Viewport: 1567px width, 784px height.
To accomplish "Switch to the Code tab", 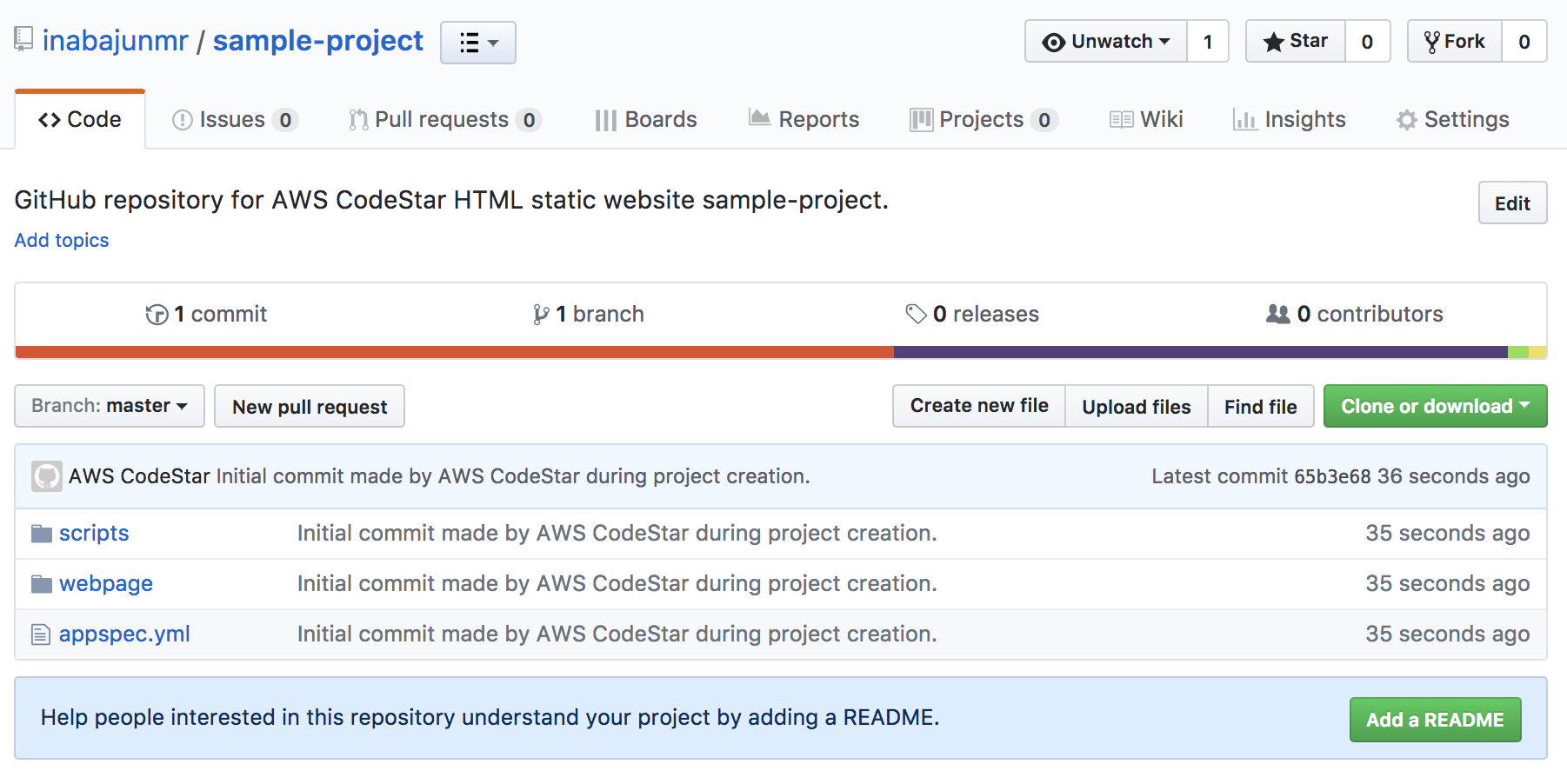I will pos(79,119).
